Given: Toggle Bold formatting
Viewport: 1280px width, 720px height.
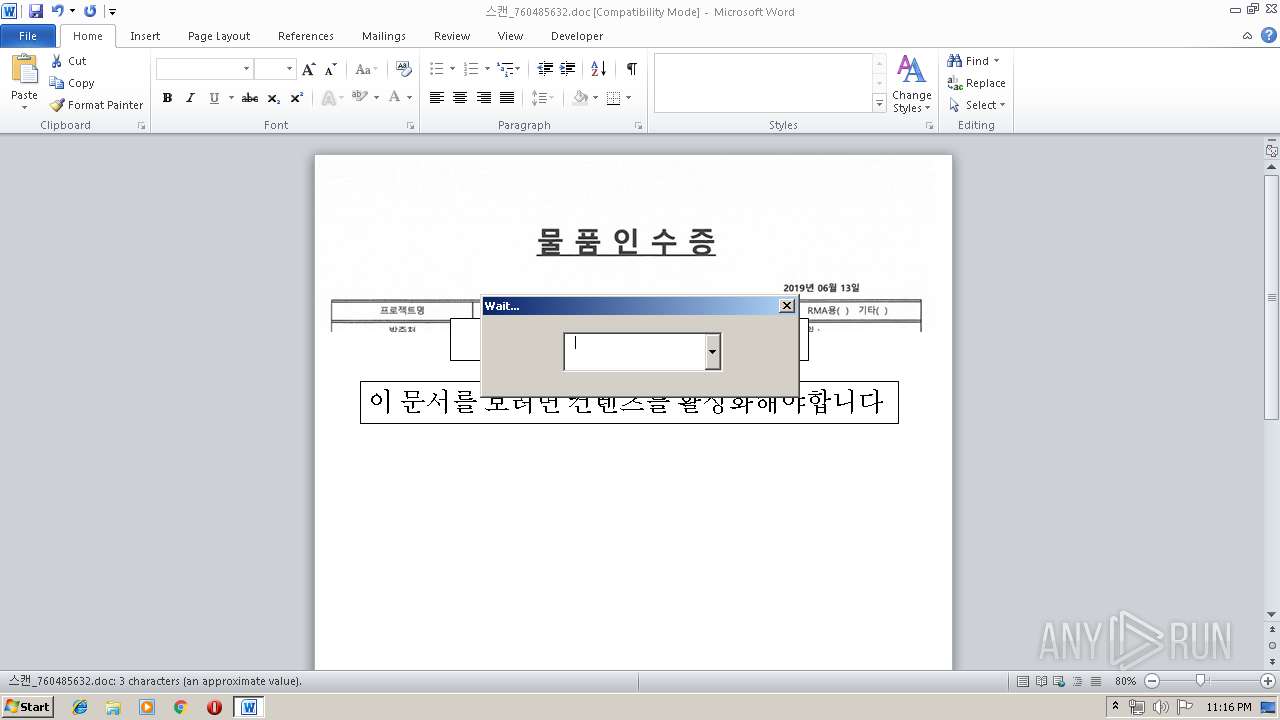Looking at the screenshot, I should pyautogui.click(x=167, y=98).
